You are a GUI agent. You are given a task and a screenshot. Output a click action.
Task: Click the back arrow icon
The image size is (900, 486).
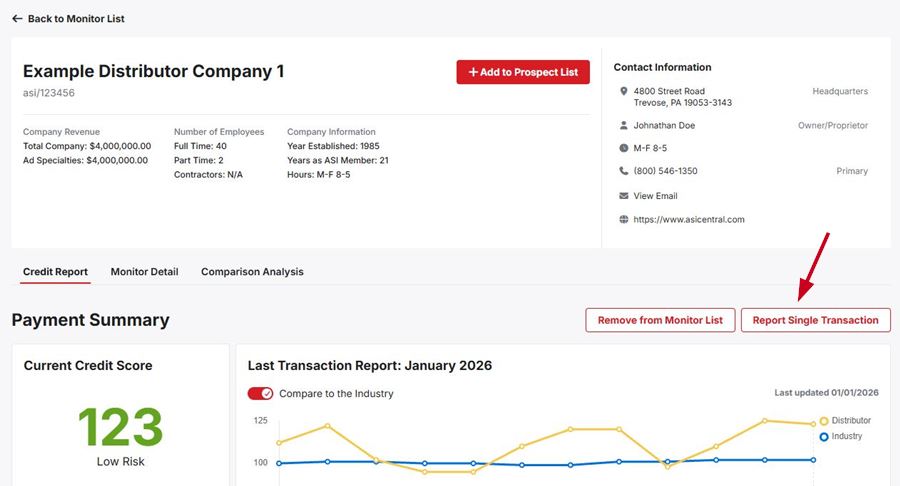17,19
